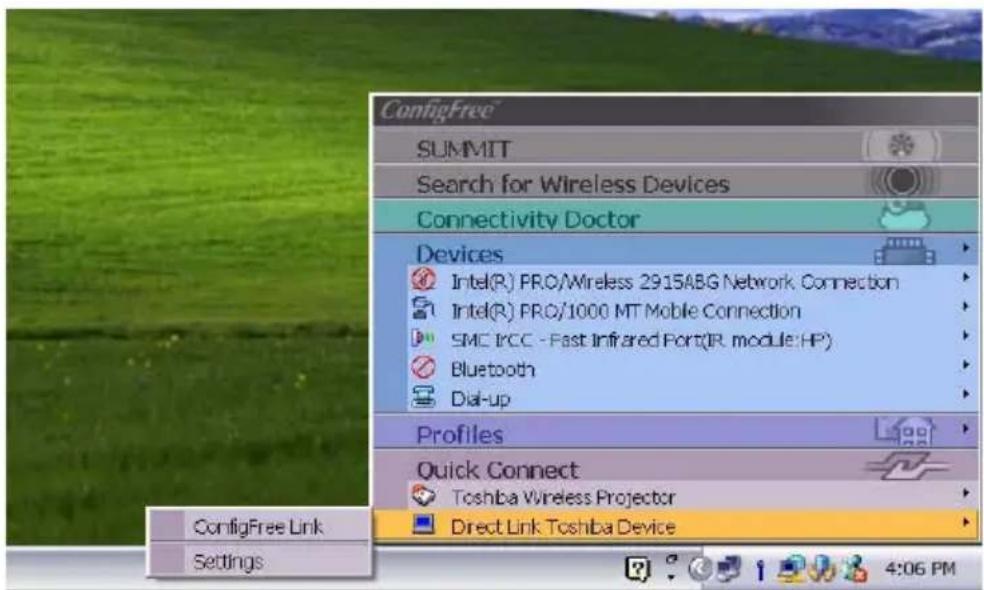Click the Devices network card icon
Screen dimensions: 984x590
coord(904,251)
